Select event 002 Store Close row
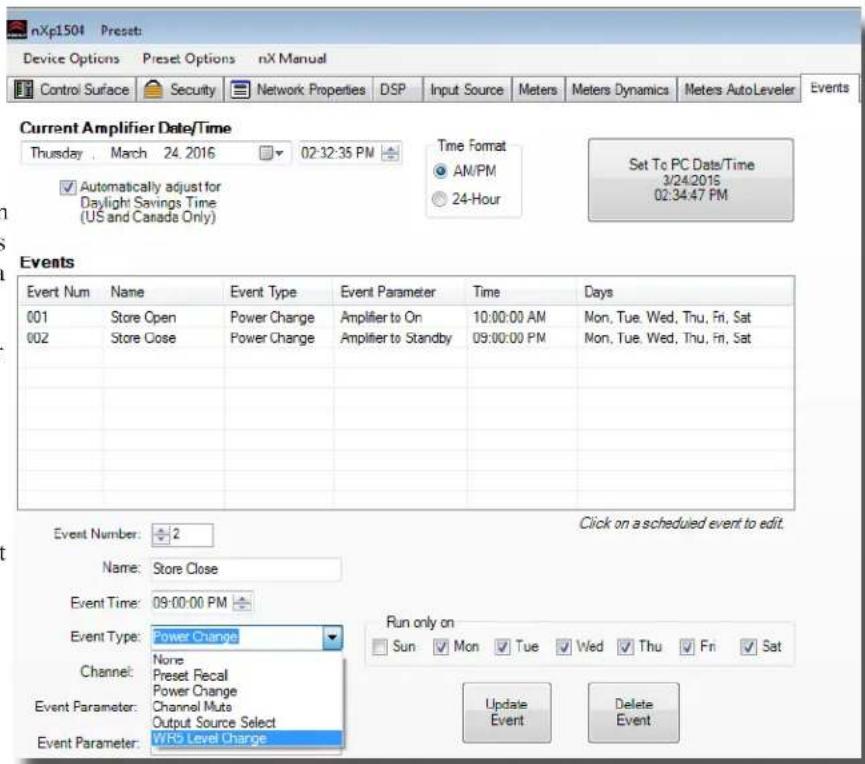 tap(405, 338)
